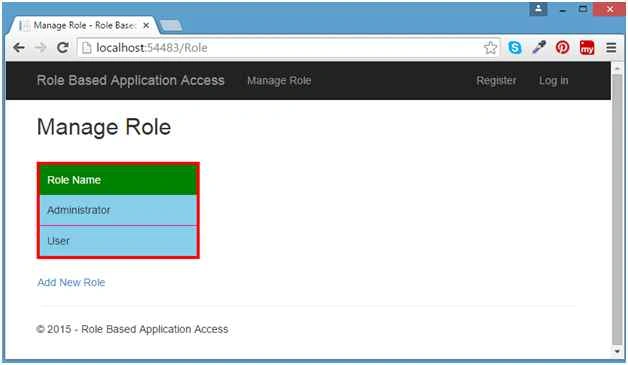Click the vertical scrollbar up arrow
This screenshot has width=628, height=365.
617,69
